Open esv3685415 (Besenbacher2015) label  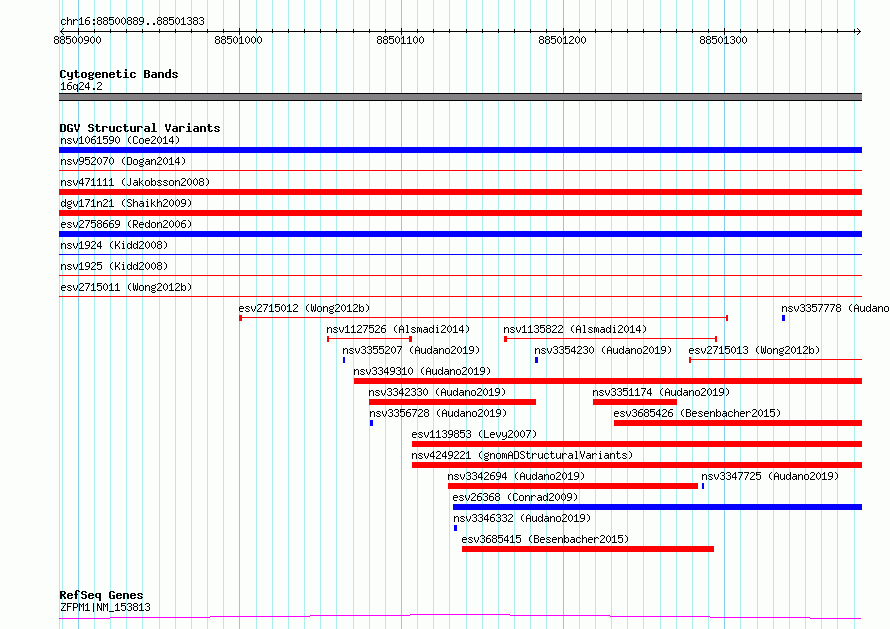[x=545, y=539]
